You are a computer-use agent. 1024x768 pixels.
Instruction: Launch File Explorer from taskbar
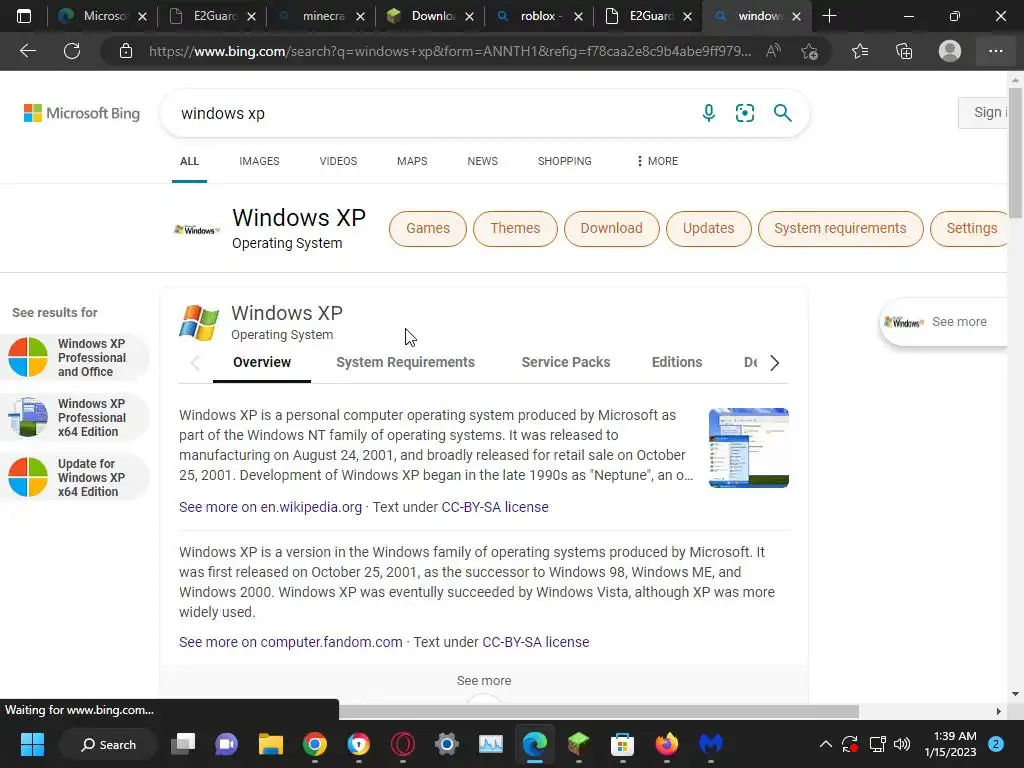[x=270, y=744]
